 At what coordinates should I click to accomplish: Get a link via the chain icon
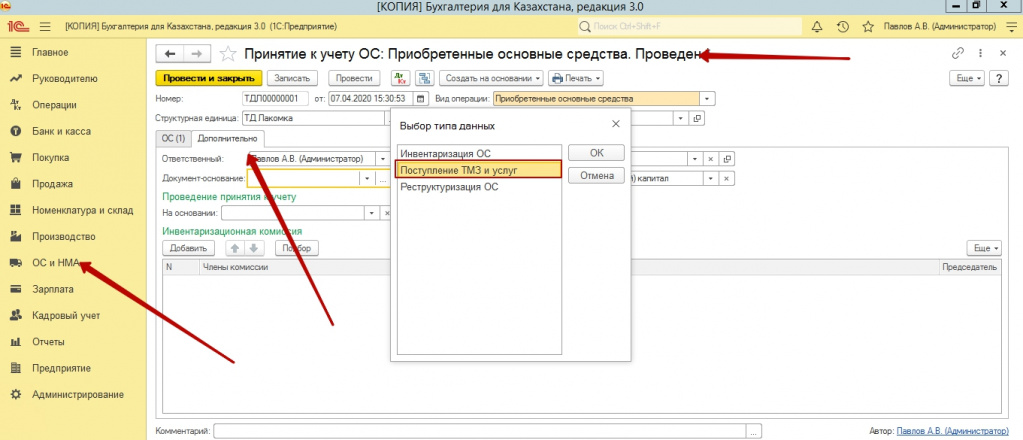click(x=958, y=53)
